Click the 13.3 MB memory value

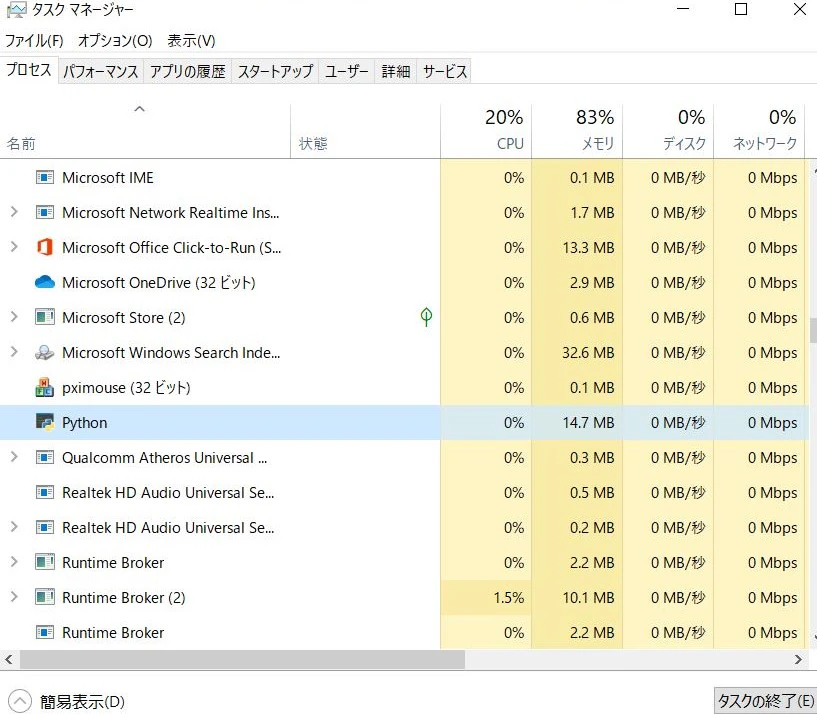coord(588,248)
